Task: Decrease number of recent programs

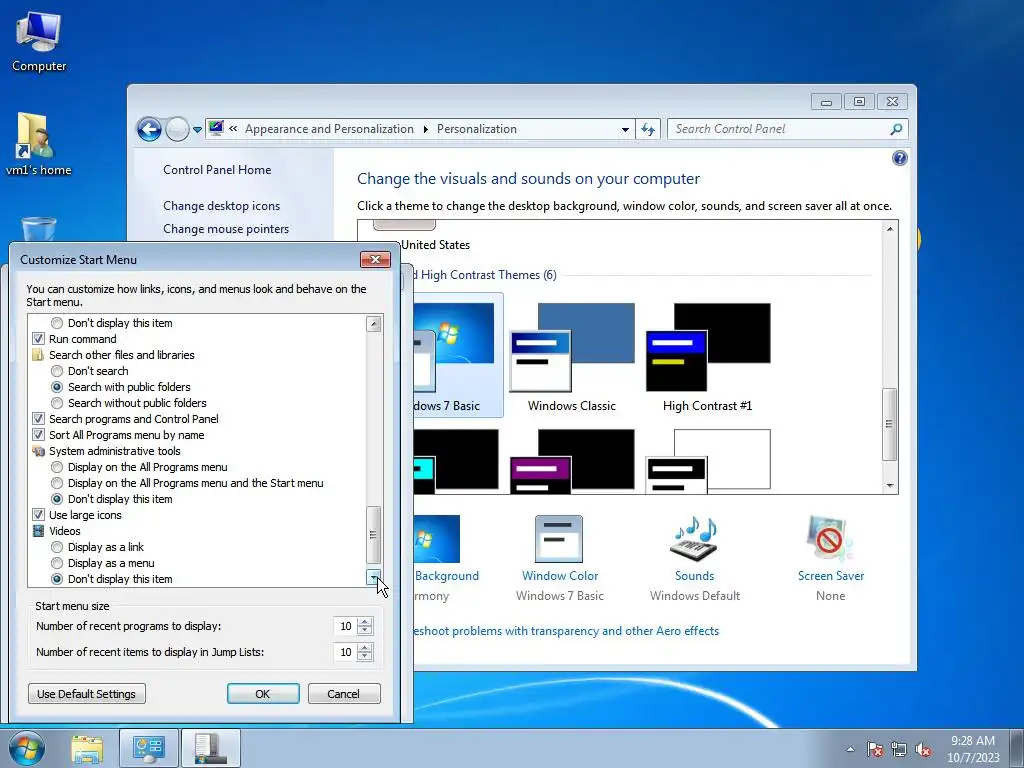Action: point(365,630)
